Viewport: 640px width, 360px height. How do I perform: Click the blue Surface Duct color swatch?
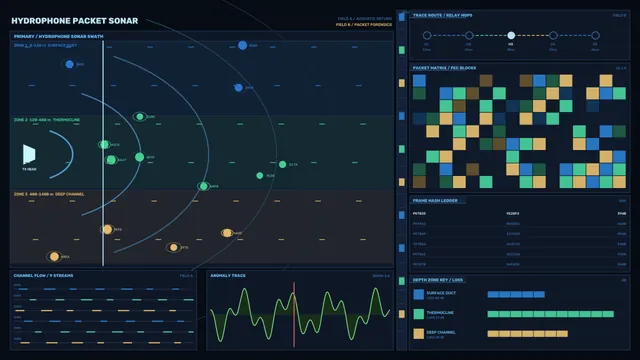point(418,294)
